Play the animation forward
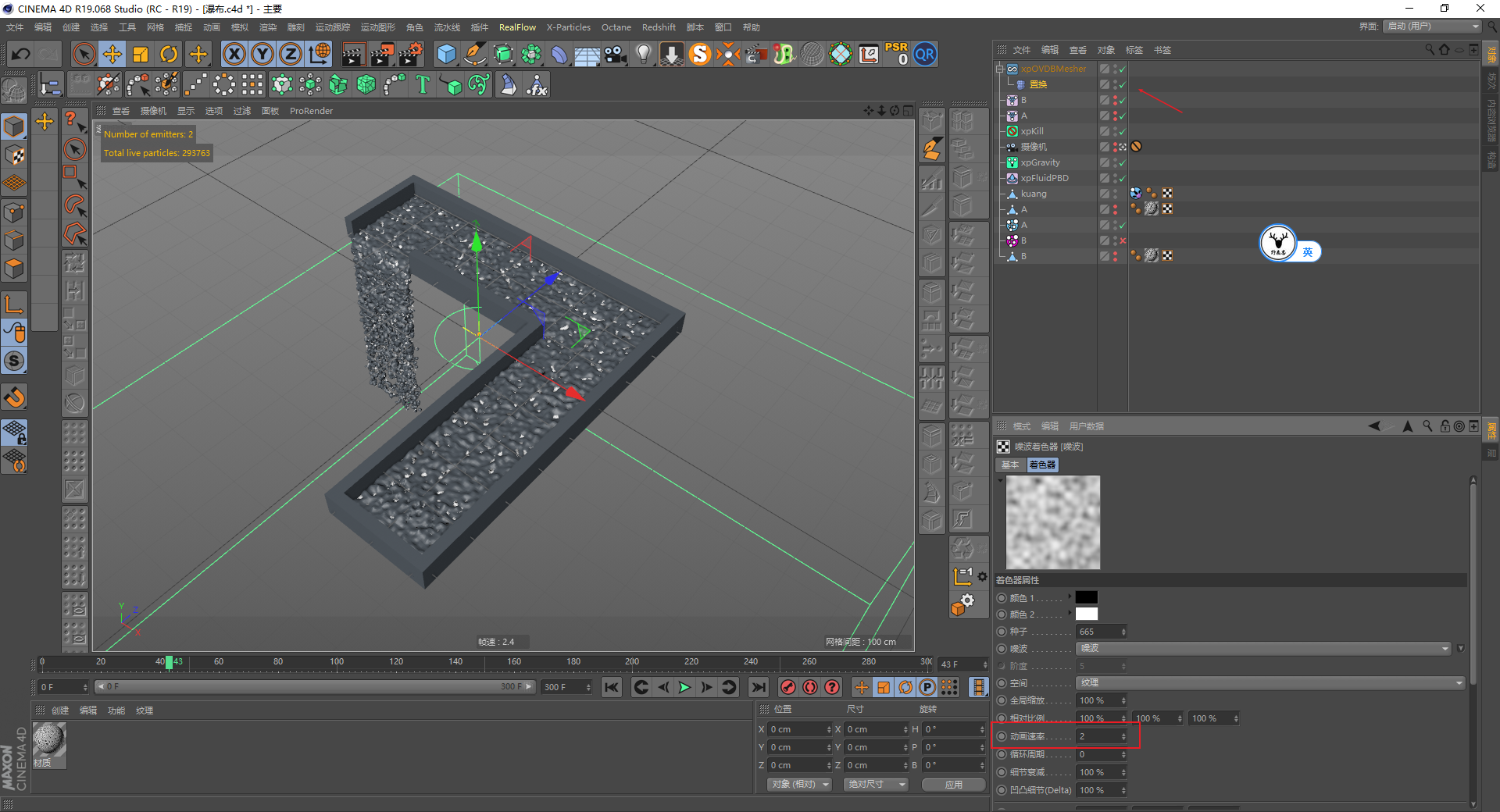This screenshot has height=812, width=1500. coord(684,687)
